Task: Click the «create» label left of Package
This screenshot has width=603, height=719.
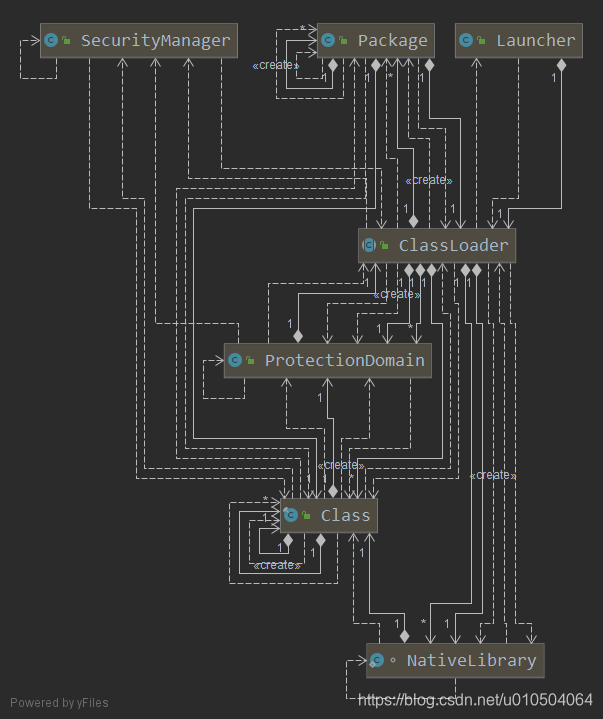Action: (x=276, y=66)
